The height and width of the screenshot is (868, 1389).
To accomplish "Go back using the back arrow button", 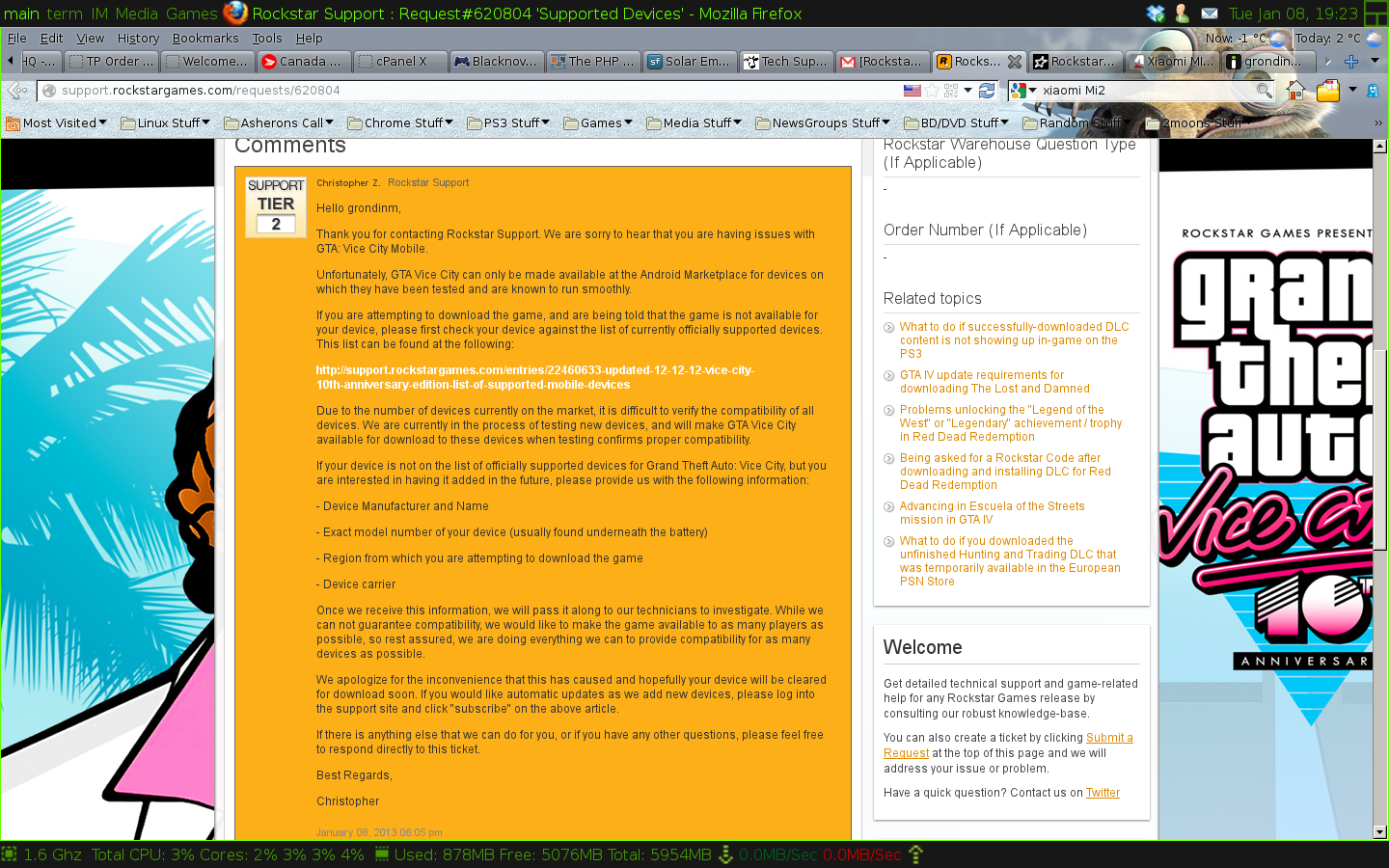I will pos(17,91).
